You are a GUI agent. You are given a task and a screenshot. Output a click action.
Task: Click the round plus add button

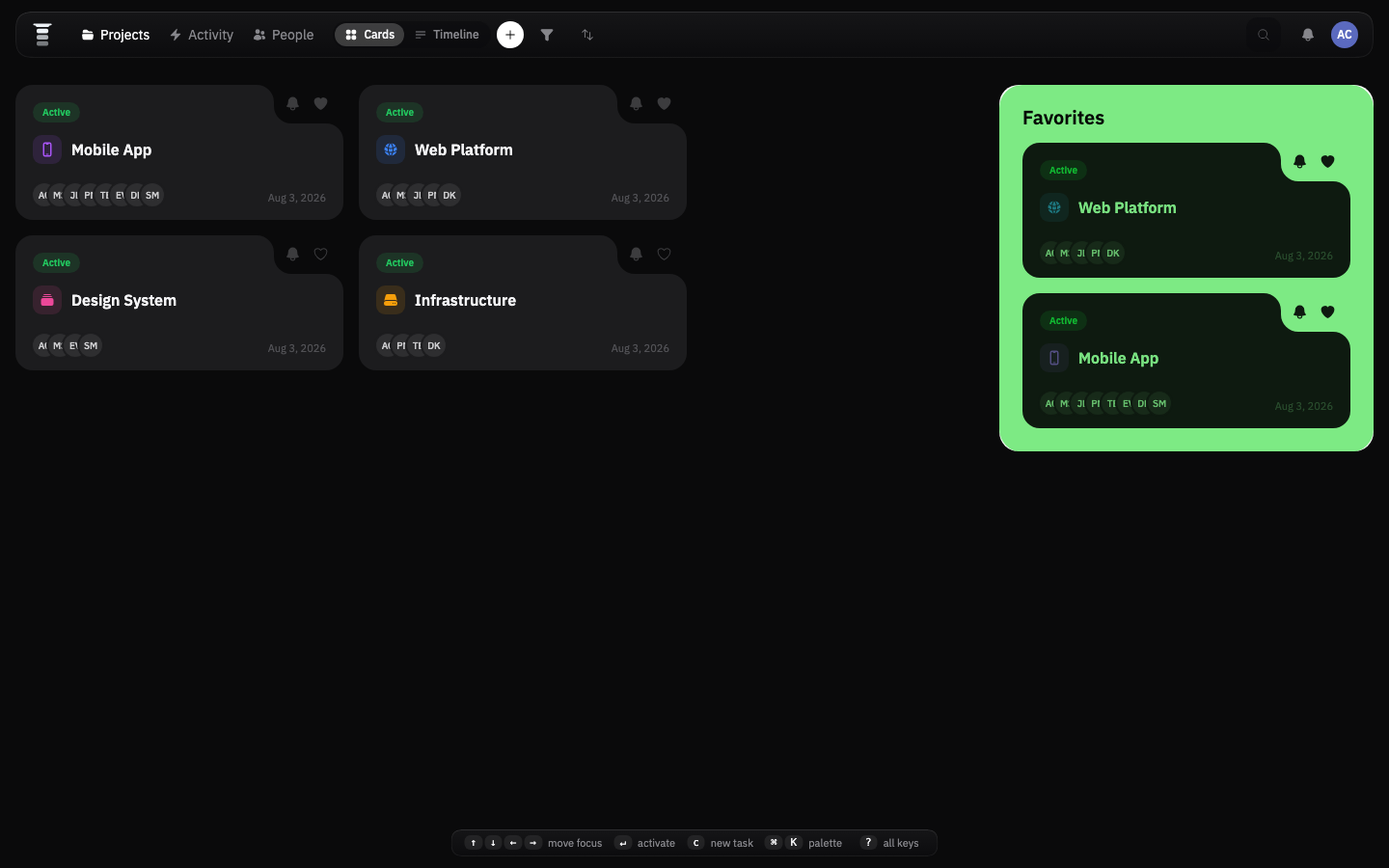510,35
